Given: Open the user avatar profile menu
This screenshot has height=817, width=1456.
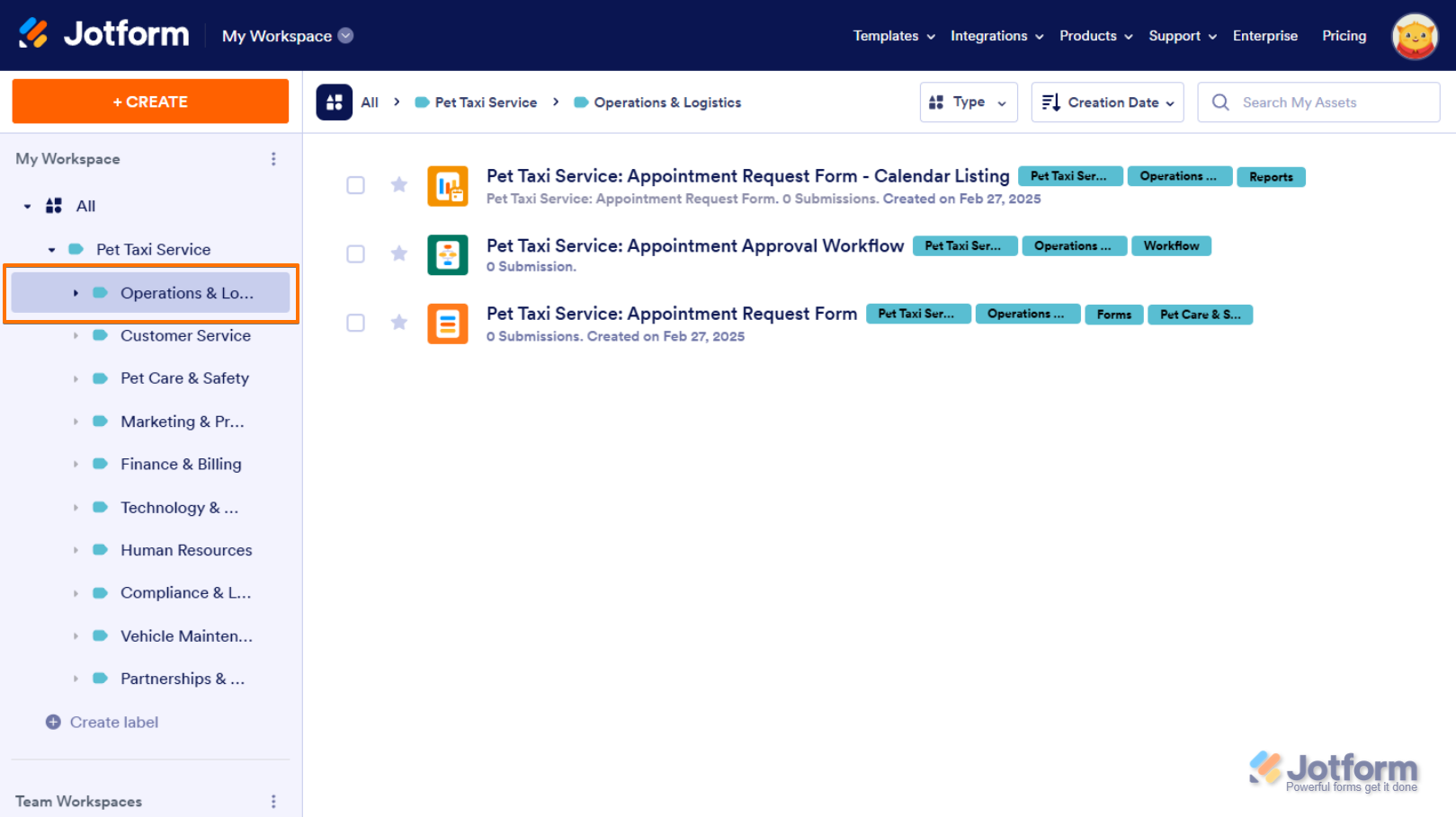Looking at the screenshot, I should point(1414,36).
